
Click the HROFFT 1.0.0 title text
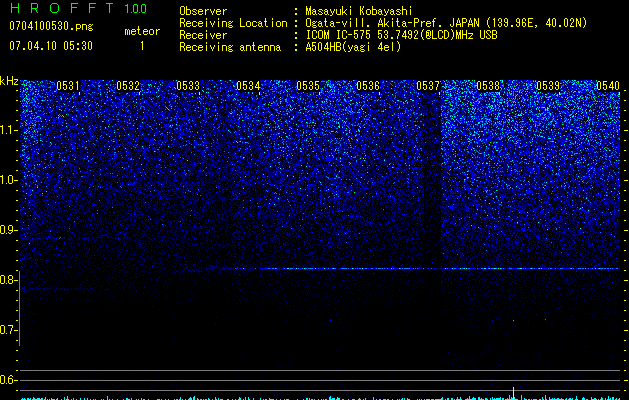pyautogui.click(x=78, y=8)
